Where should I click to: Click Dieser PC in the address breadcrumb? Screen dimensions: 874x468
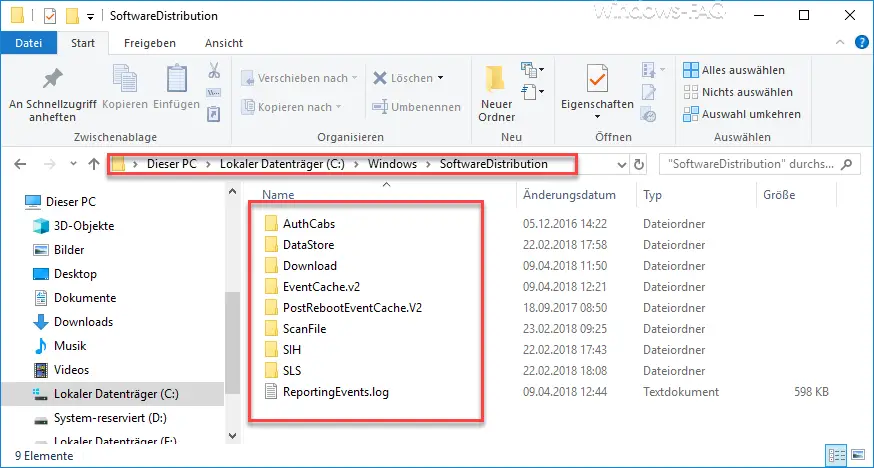(x=172, y=164)
